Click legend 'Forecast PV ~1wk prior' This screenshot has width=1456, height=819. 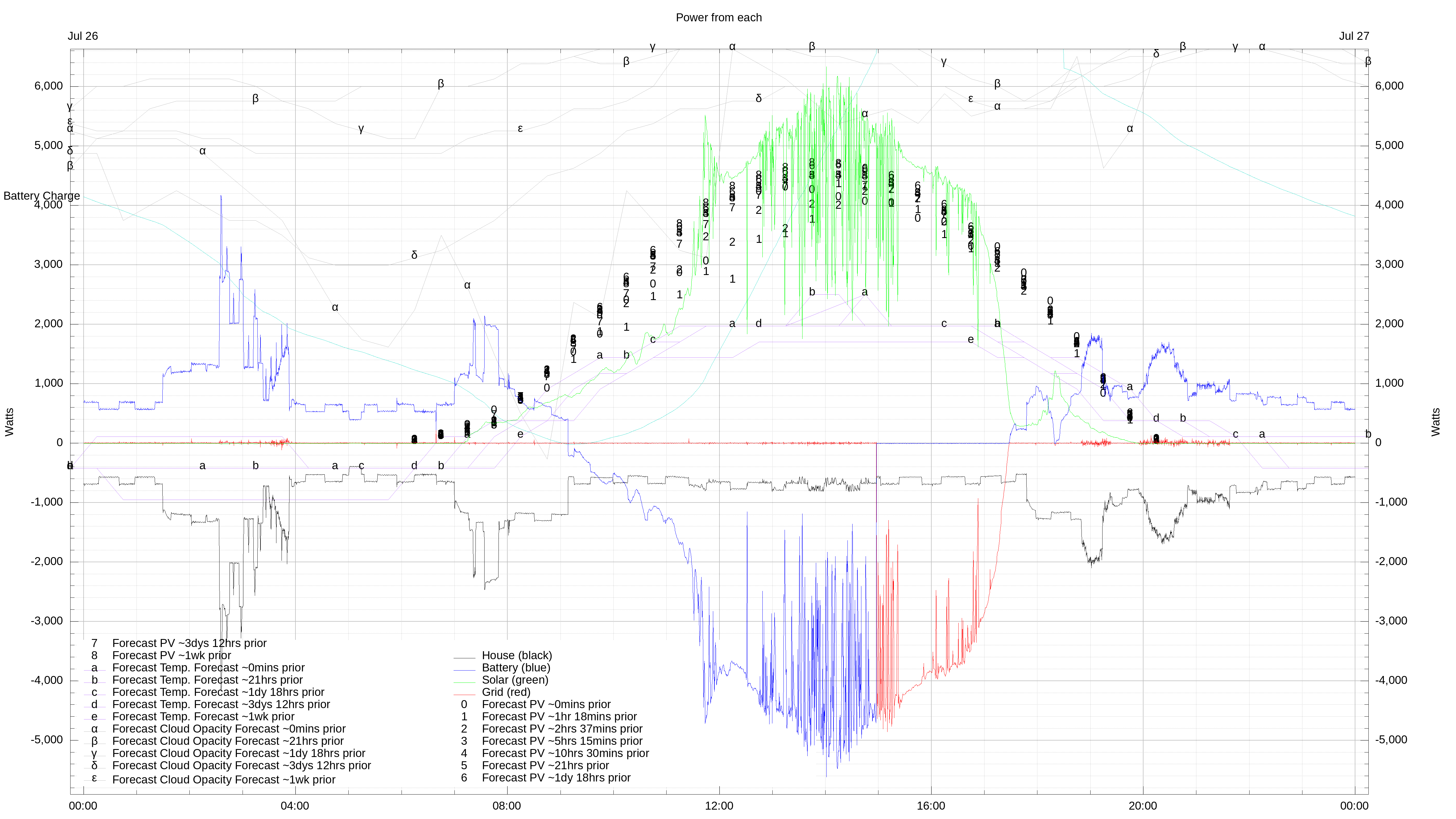[x=171, y=655]
